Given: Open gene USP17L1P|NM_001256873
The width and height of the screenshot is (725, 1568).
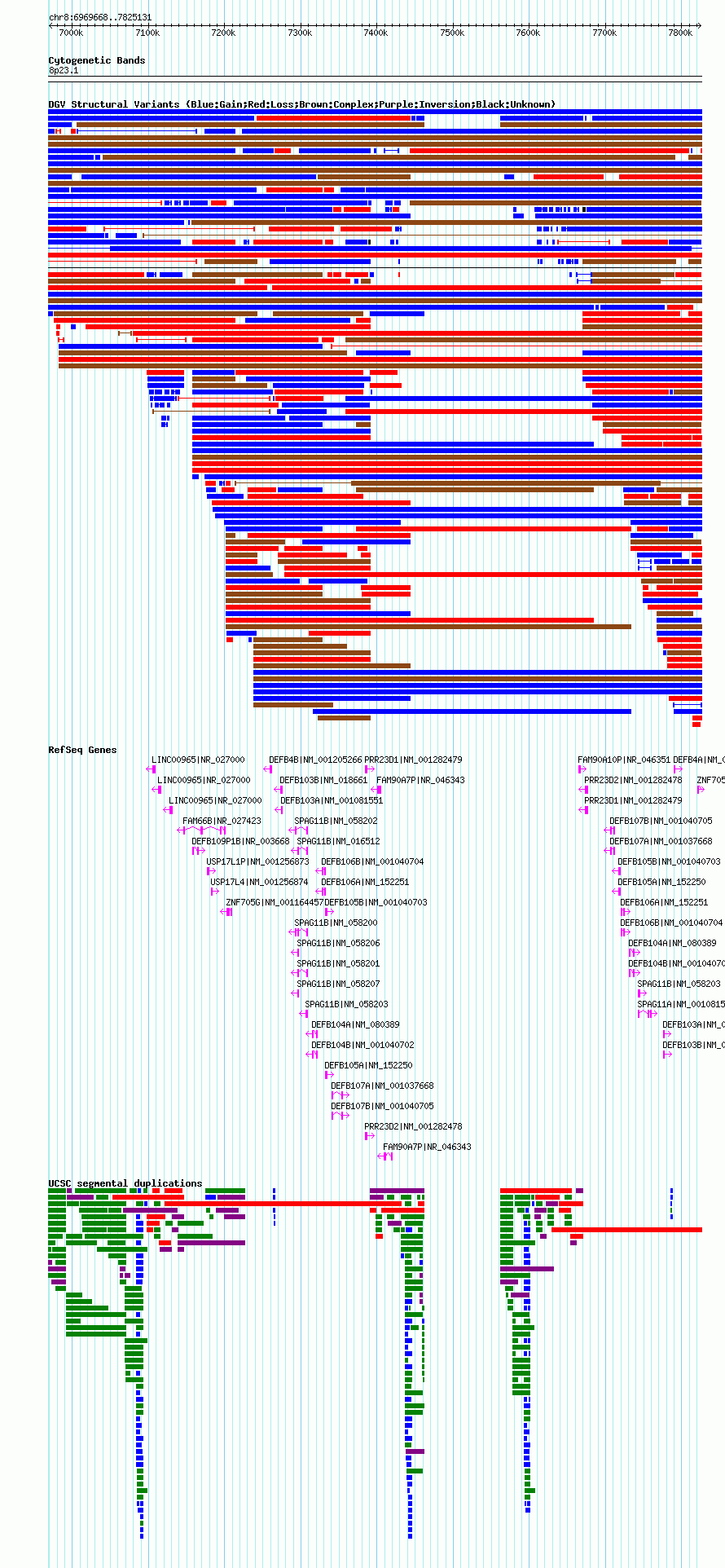Looking at the screenshot, I should tap(257, 861).
